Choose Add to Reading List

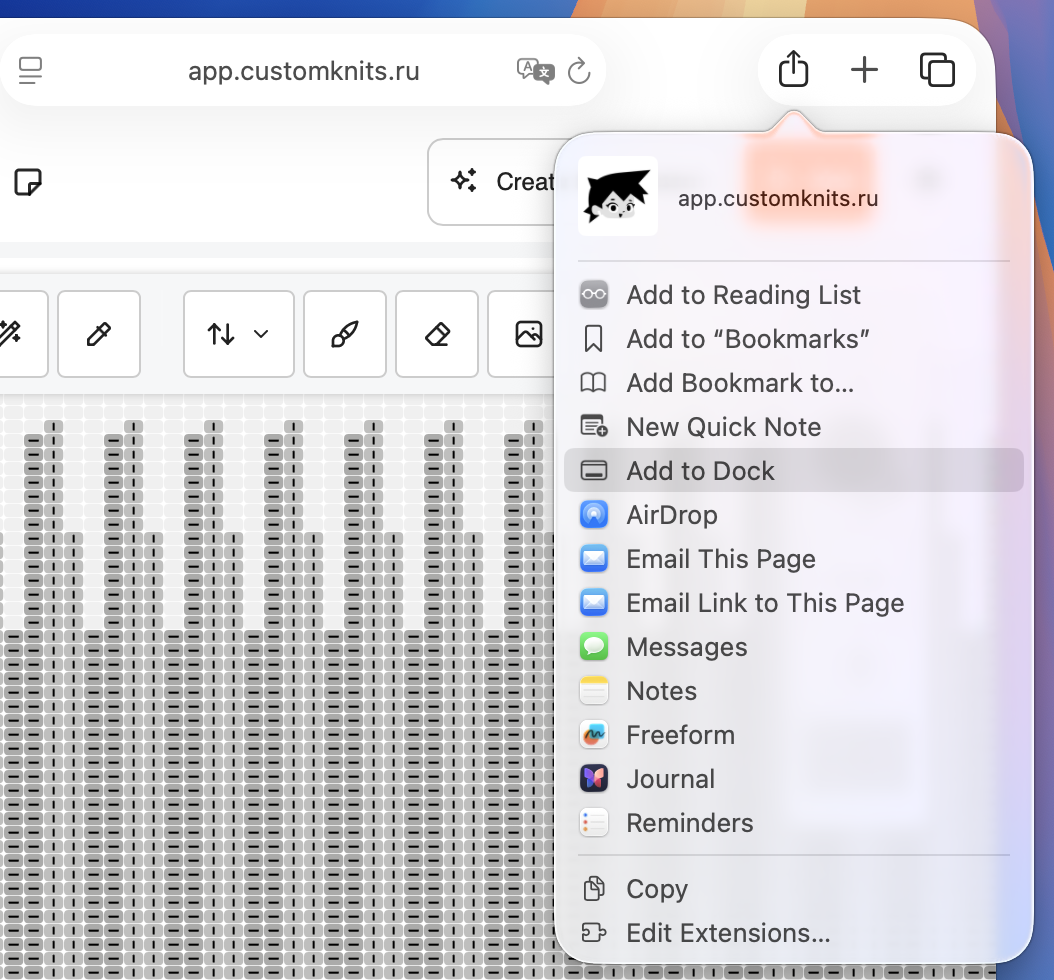click(743, 295)
